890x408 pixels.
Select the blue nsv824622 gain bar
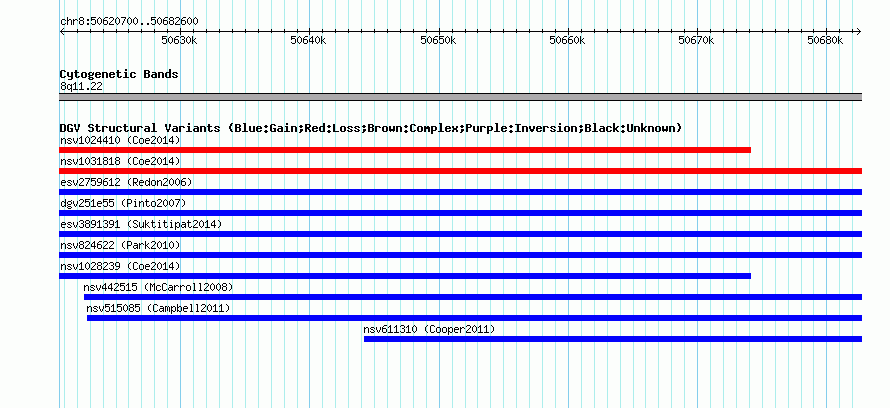[x=460, y=255]
